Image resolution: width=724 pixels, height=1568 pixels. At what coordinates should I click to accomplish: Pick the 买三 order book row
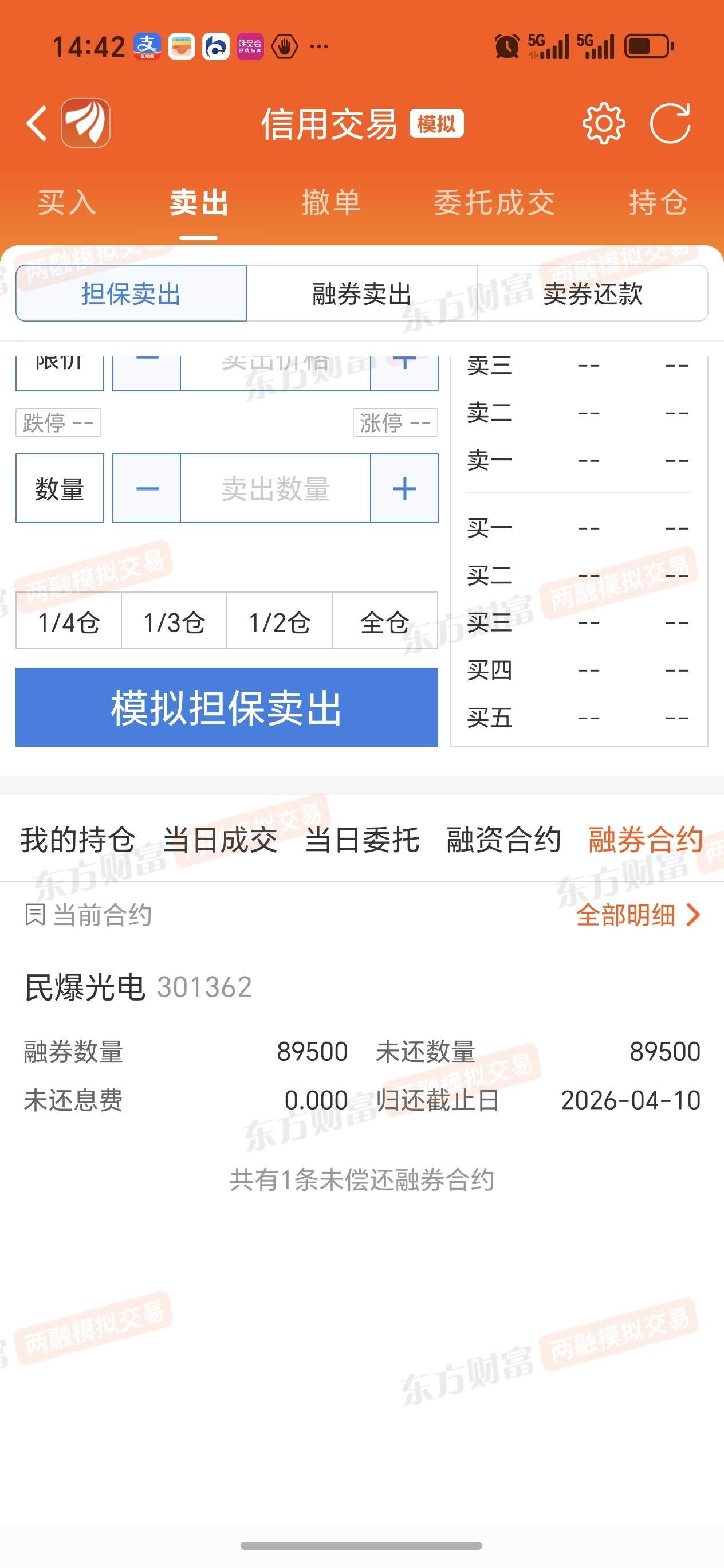pos(579,623)
